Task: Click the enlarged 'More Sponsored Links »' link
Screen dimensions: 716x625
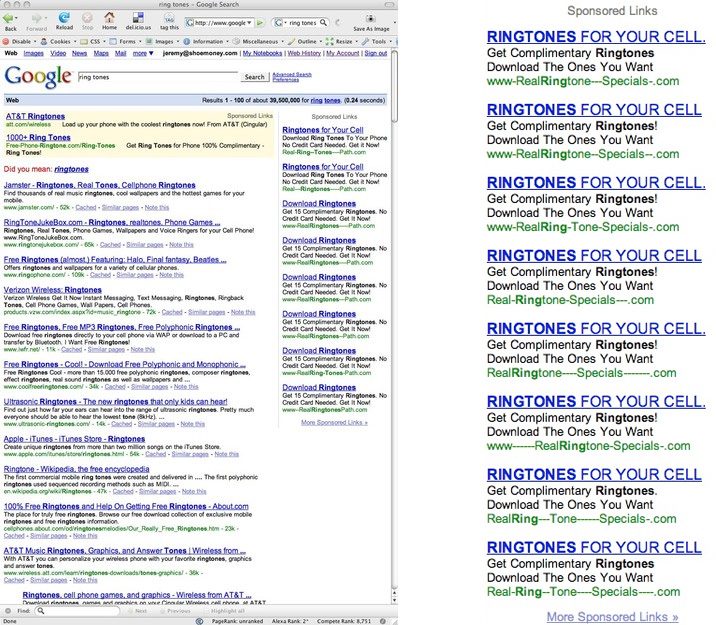Action: tap(612, 617)
